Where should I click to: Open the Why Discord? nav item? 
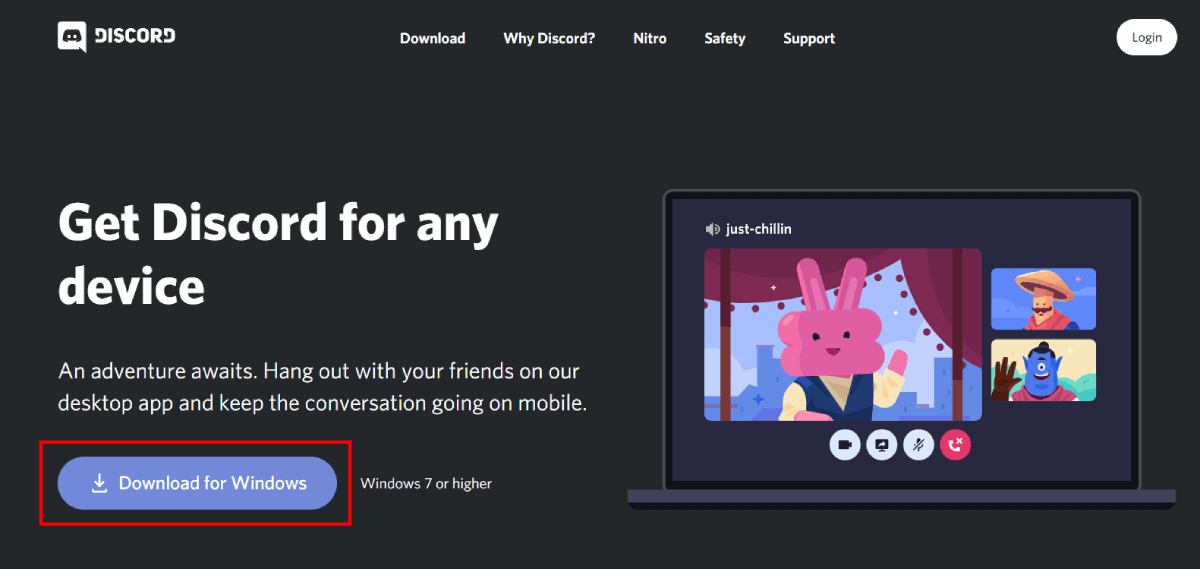point(549,38)
